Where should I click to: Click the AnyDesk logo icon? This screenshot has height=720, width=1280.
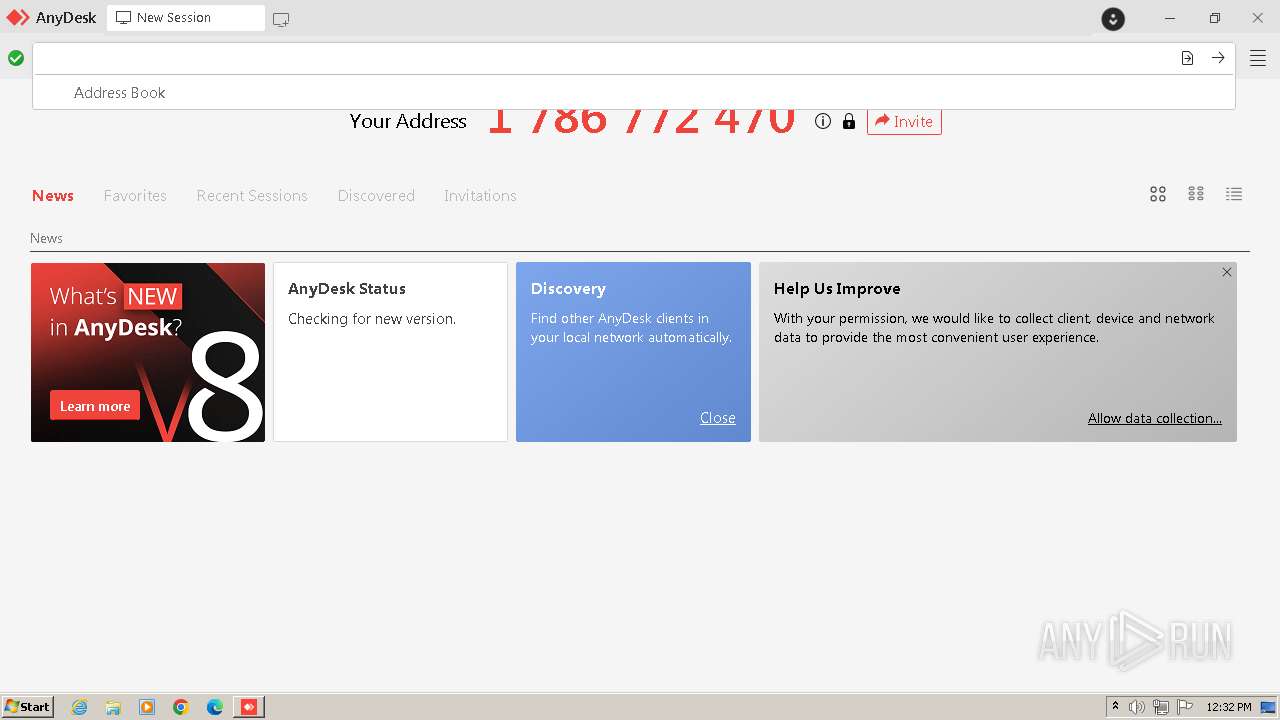point(18,18)
